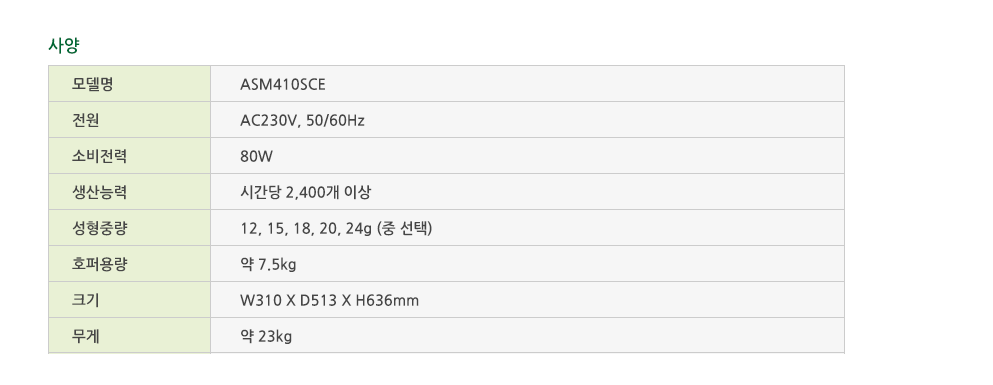Viewport: 993px width, 385px height.
Task: Click the (중 선택) text in 성형중량 row
Action: click(x=404, y=229)
